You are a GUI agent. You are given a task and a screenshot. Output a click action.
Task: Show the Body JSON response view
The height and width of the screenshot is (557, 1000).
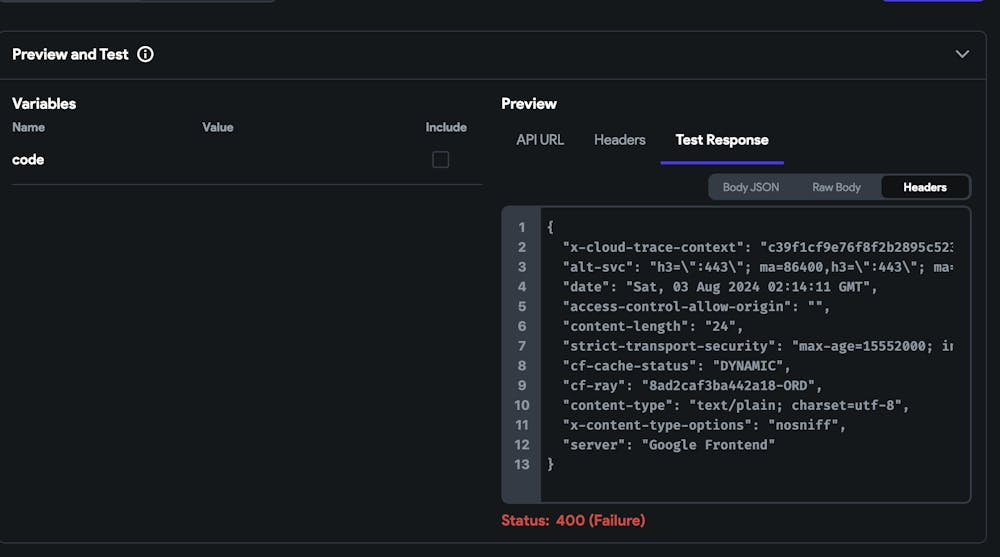[x=751, y=187]
